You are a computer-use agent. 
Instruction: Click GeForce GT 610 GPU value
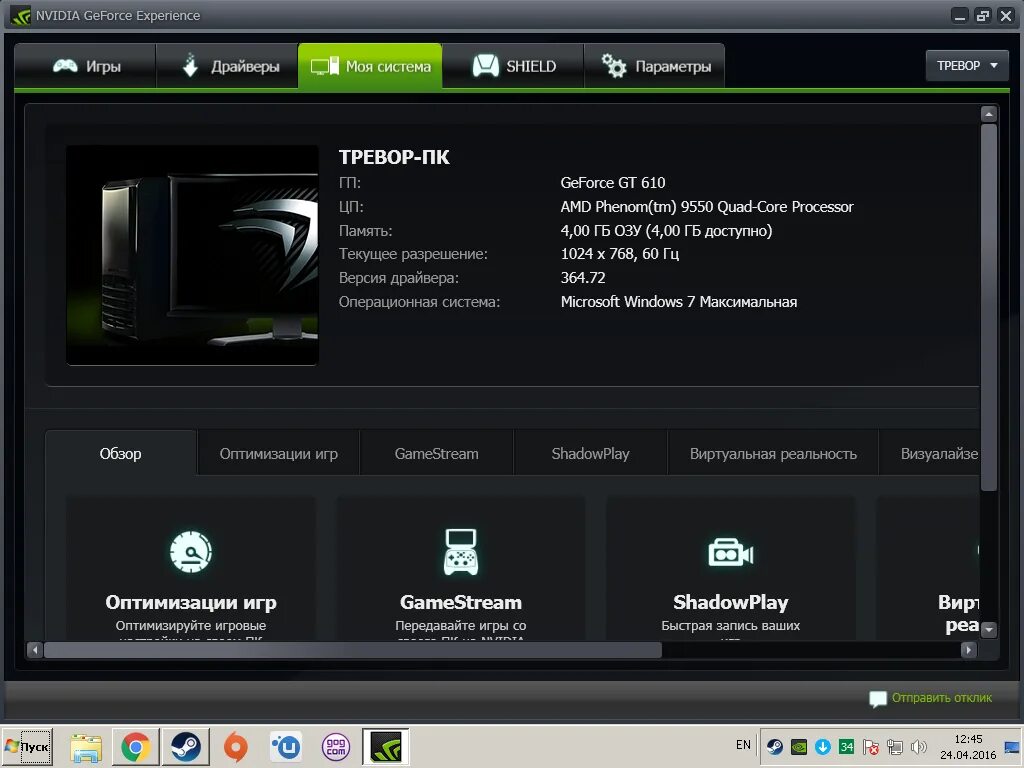point(613,183)
